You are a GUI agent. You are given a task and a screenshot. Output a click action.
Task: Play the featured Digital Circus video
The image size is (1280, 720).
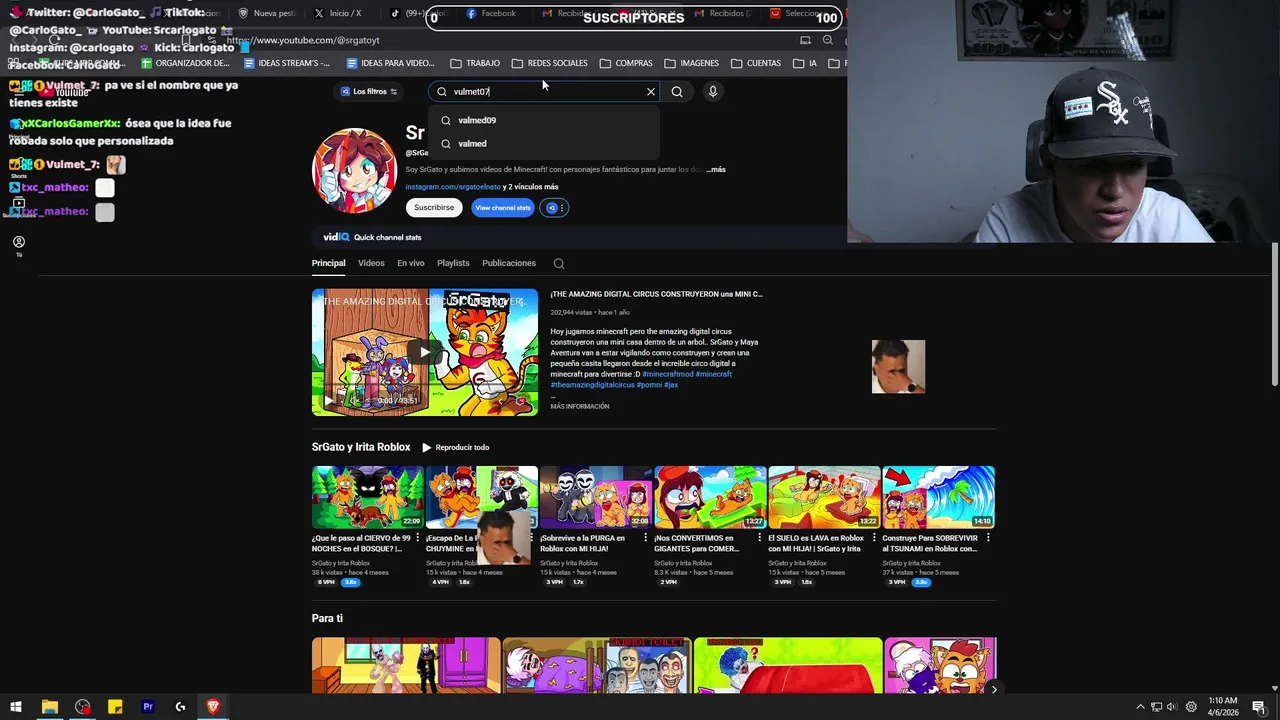point(425,352)
